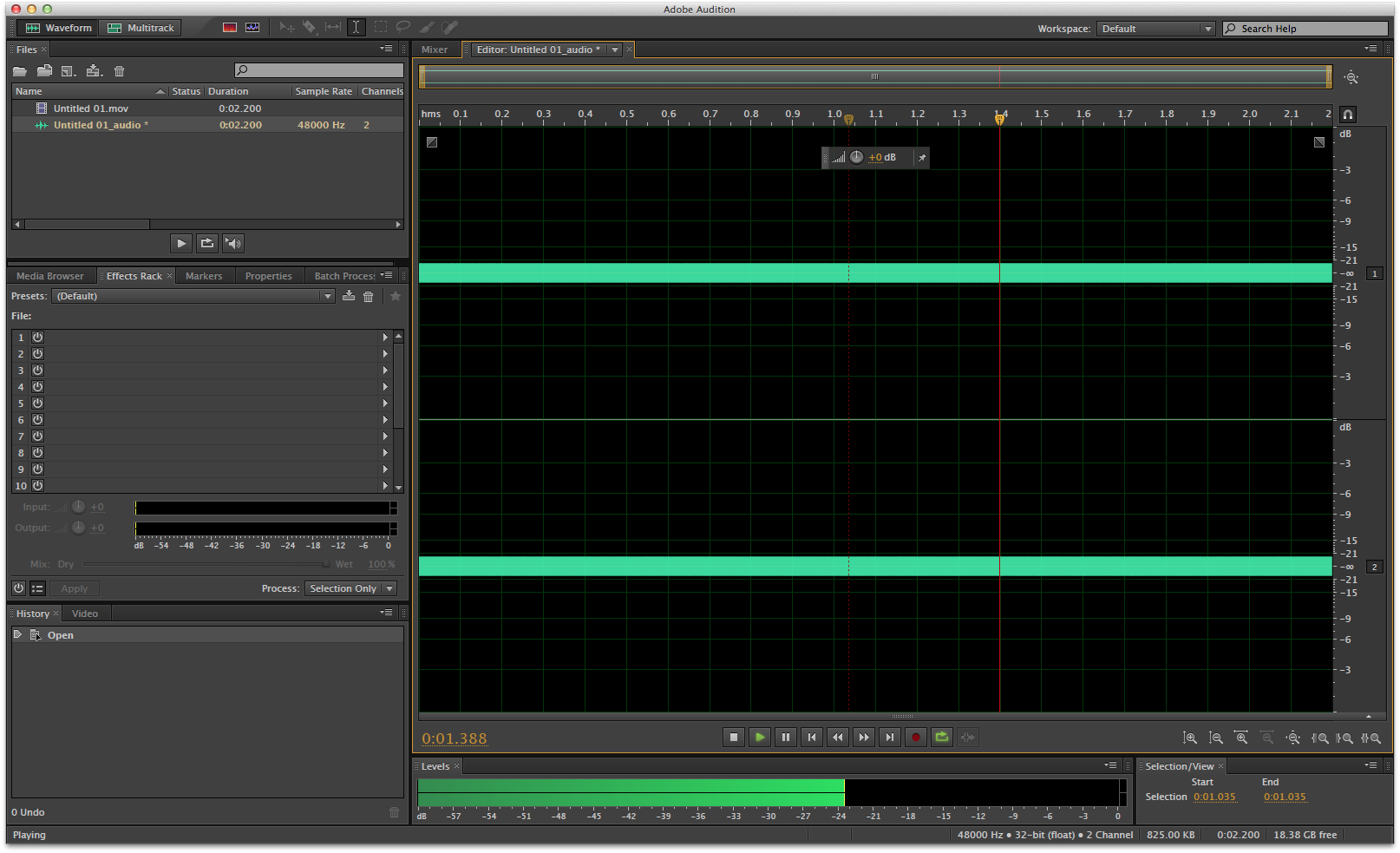
Task: Open the Markers tab
Action: point(204,276)
